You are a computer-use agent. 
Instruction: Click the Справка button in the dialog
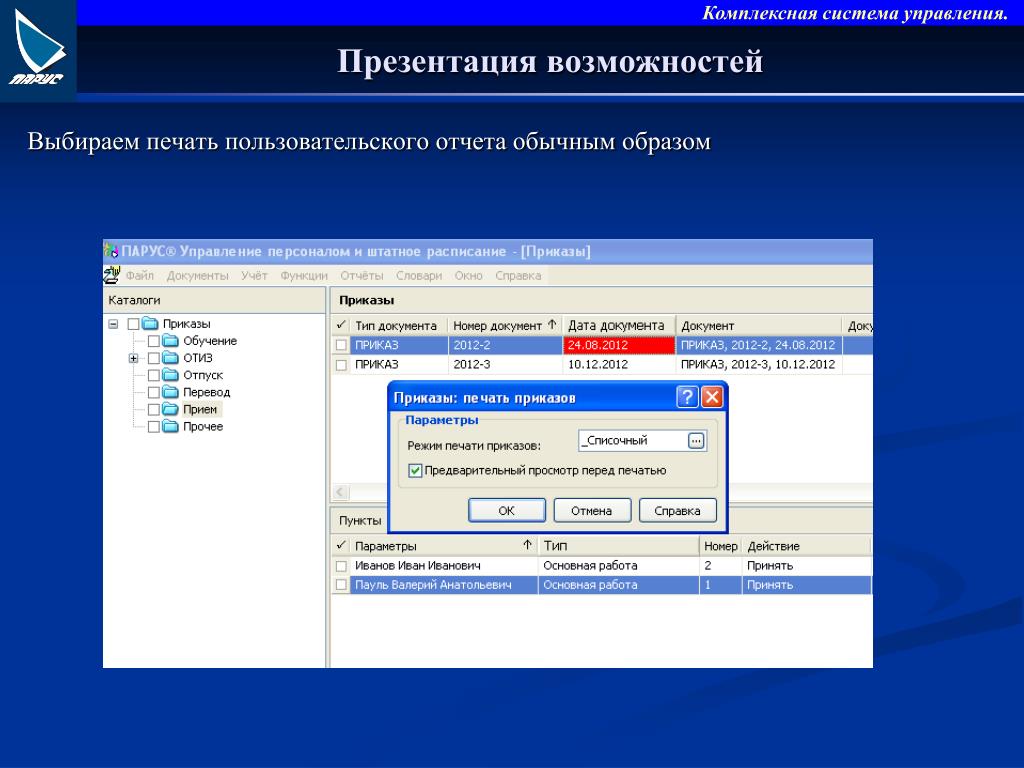677,511
